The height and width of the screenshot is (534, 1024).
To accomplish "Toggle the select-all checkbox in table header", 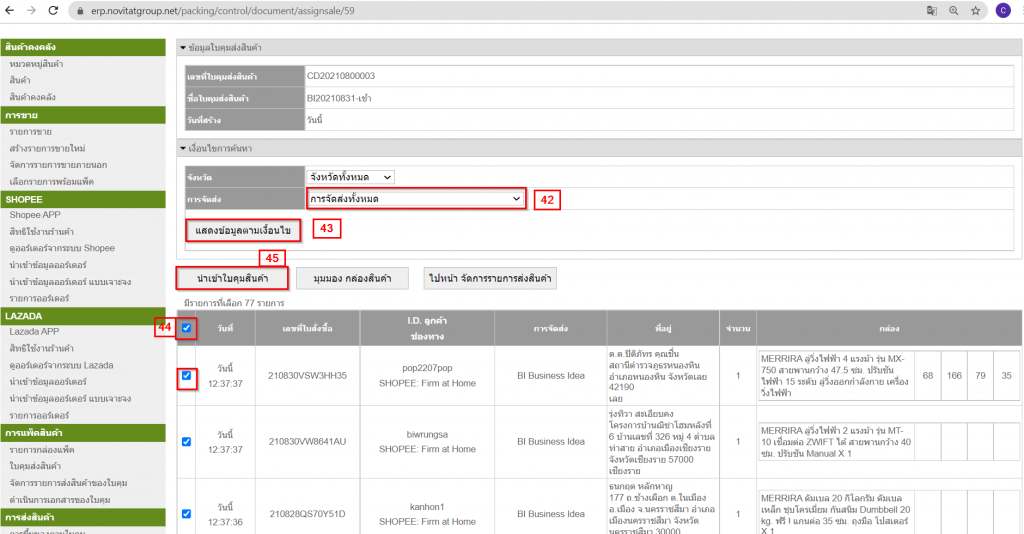I will (188, 327).
